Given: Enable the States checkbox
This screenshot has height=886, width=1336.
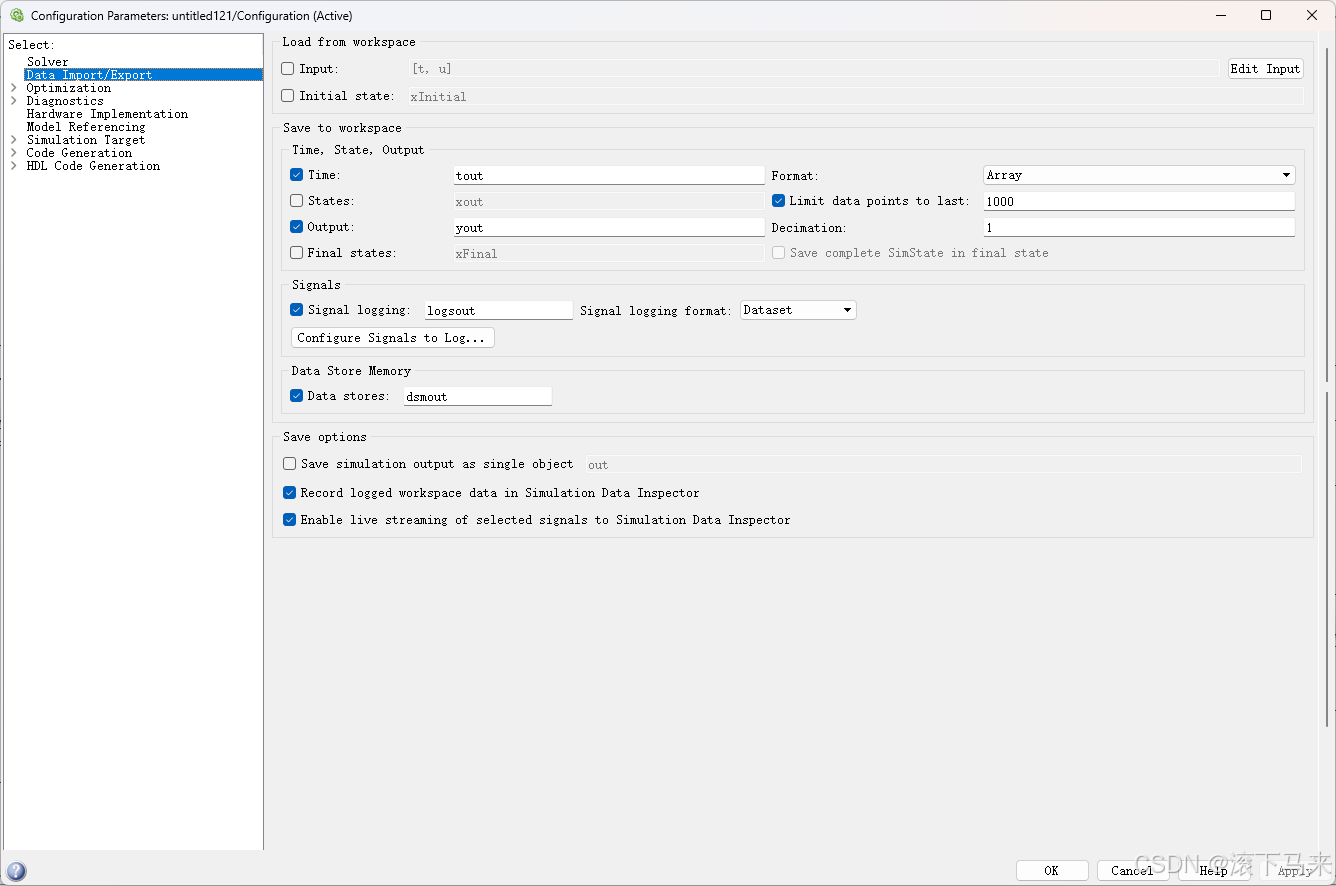Looking at the screenshot, I should click(x=296, y=200).
